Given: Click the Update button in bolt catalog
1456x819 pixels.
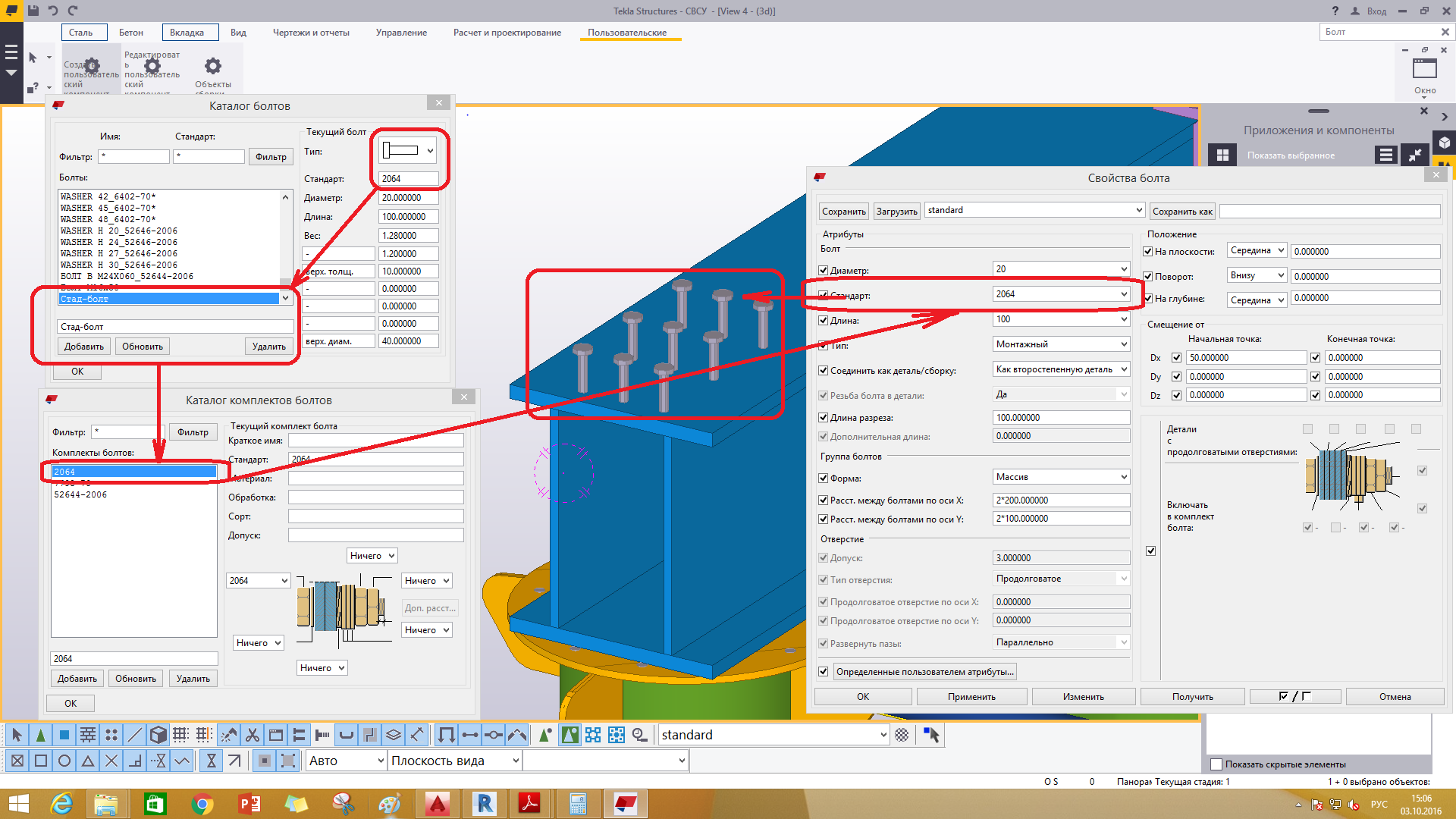Looking at the screenshot, I should 143,347.
